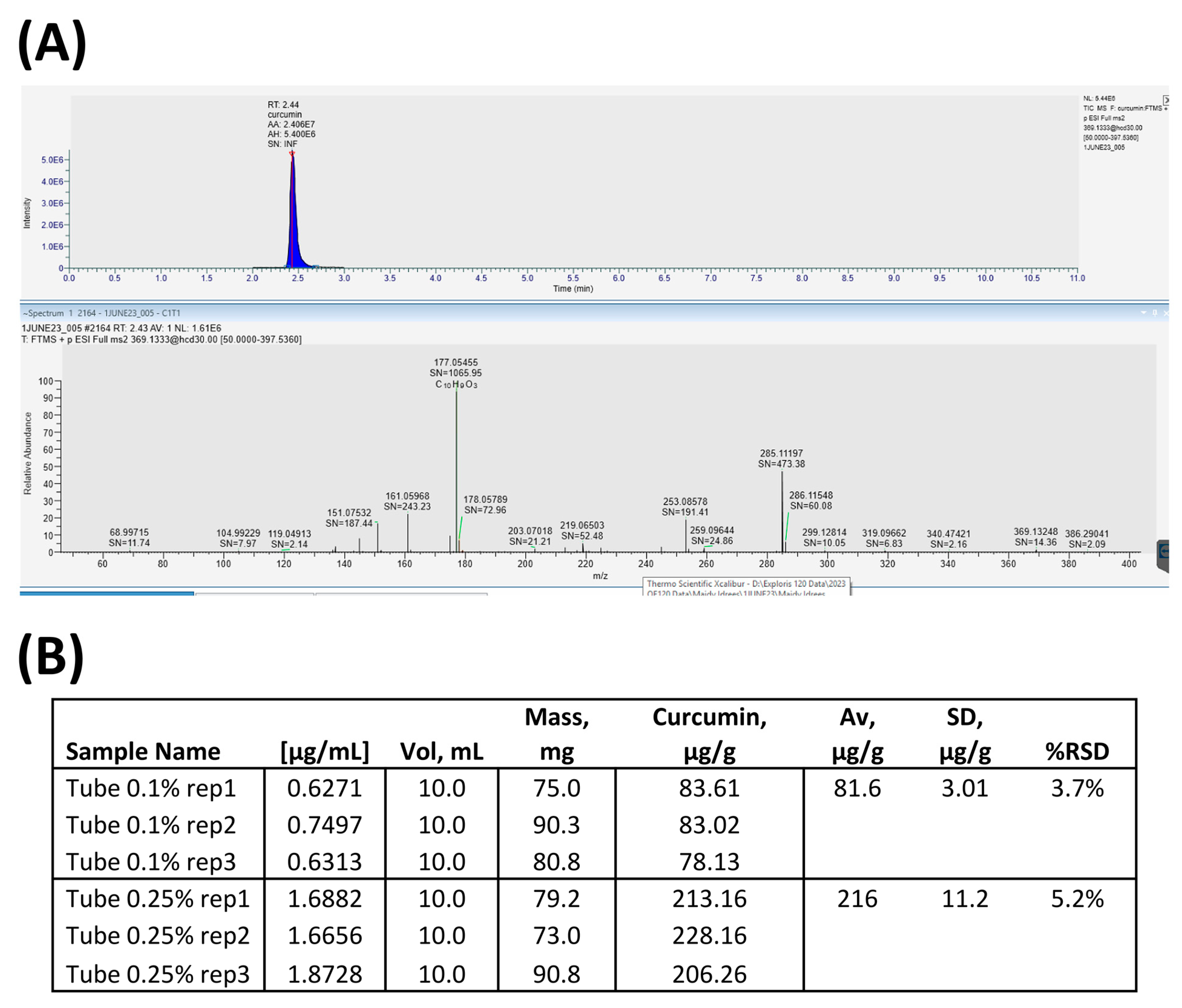The image size is (1182, 1008).
Task: Select the highlighted blue tab at the bottom left
Action: click(x=107, y=594)
